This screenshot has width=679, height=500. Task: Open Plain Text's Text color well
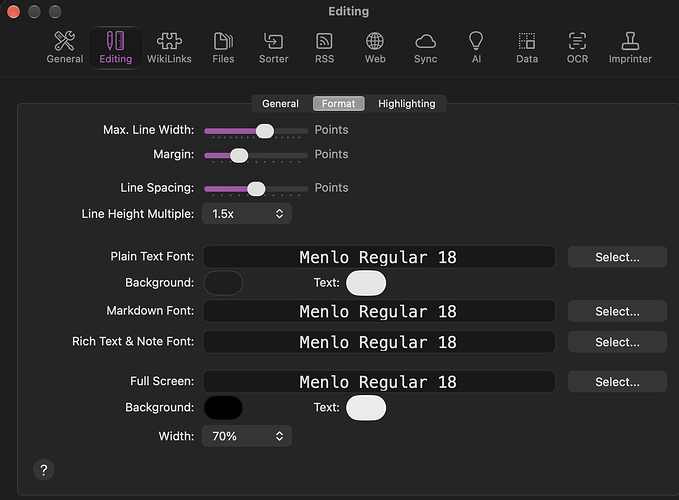[366, 283]
